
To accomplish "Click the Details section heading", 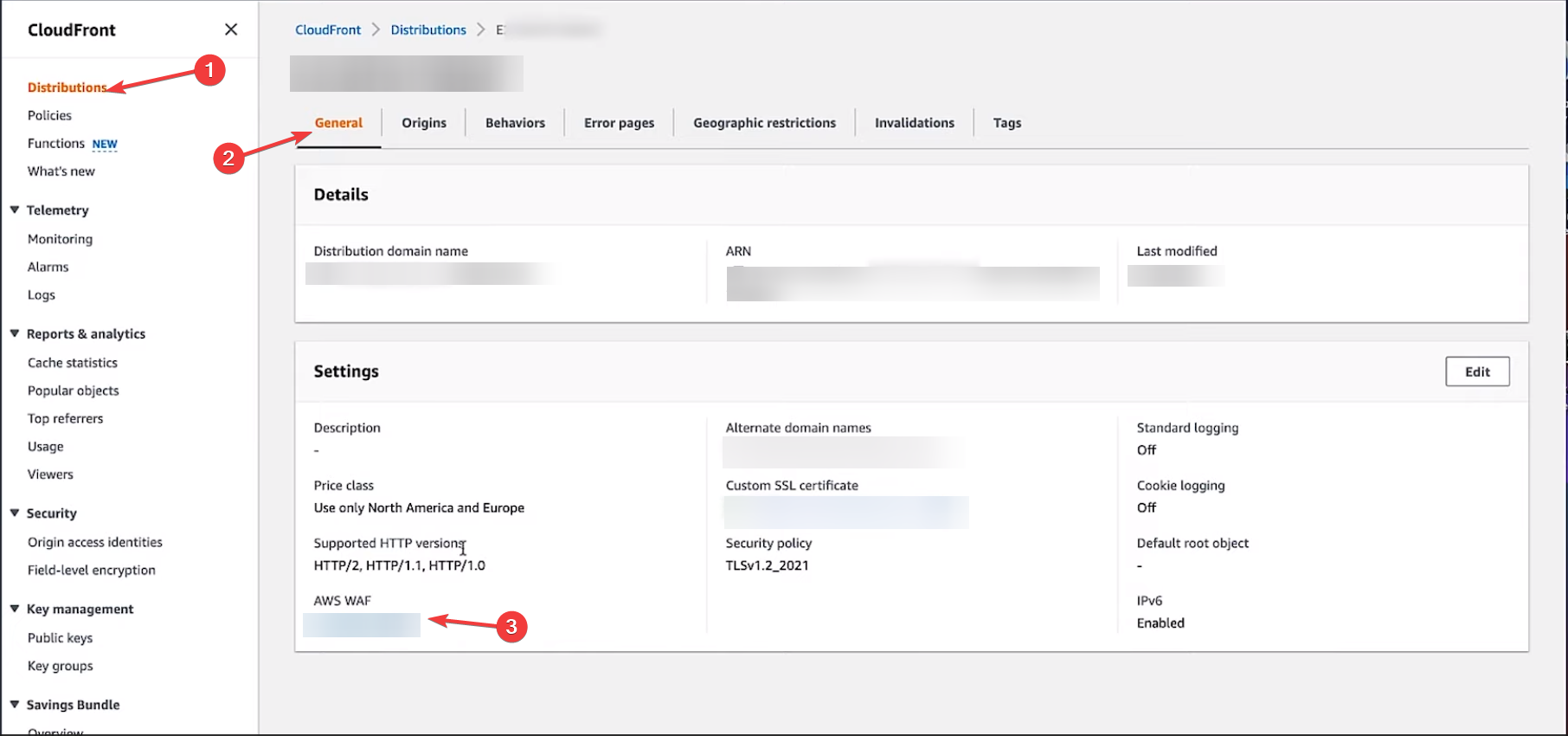I will click(341, 195).
